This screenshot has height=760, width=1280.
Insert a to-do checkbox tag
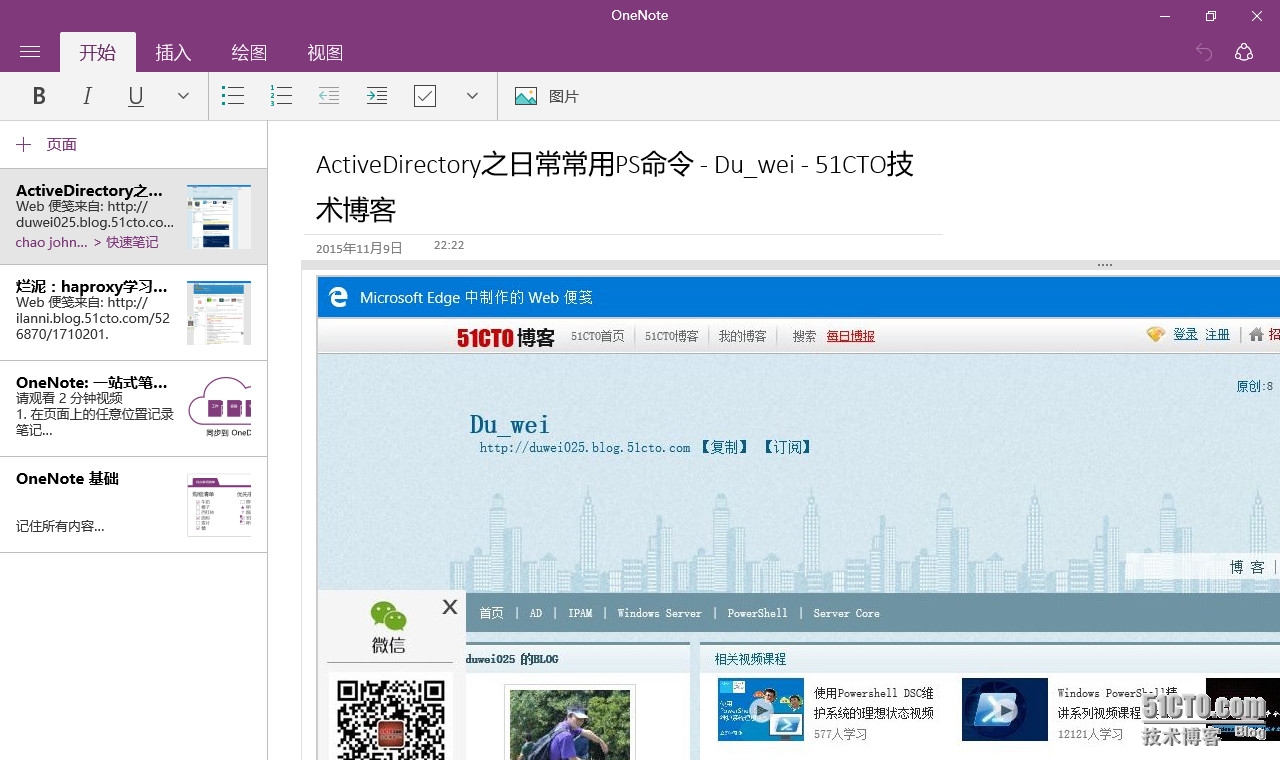pos(425,96)
